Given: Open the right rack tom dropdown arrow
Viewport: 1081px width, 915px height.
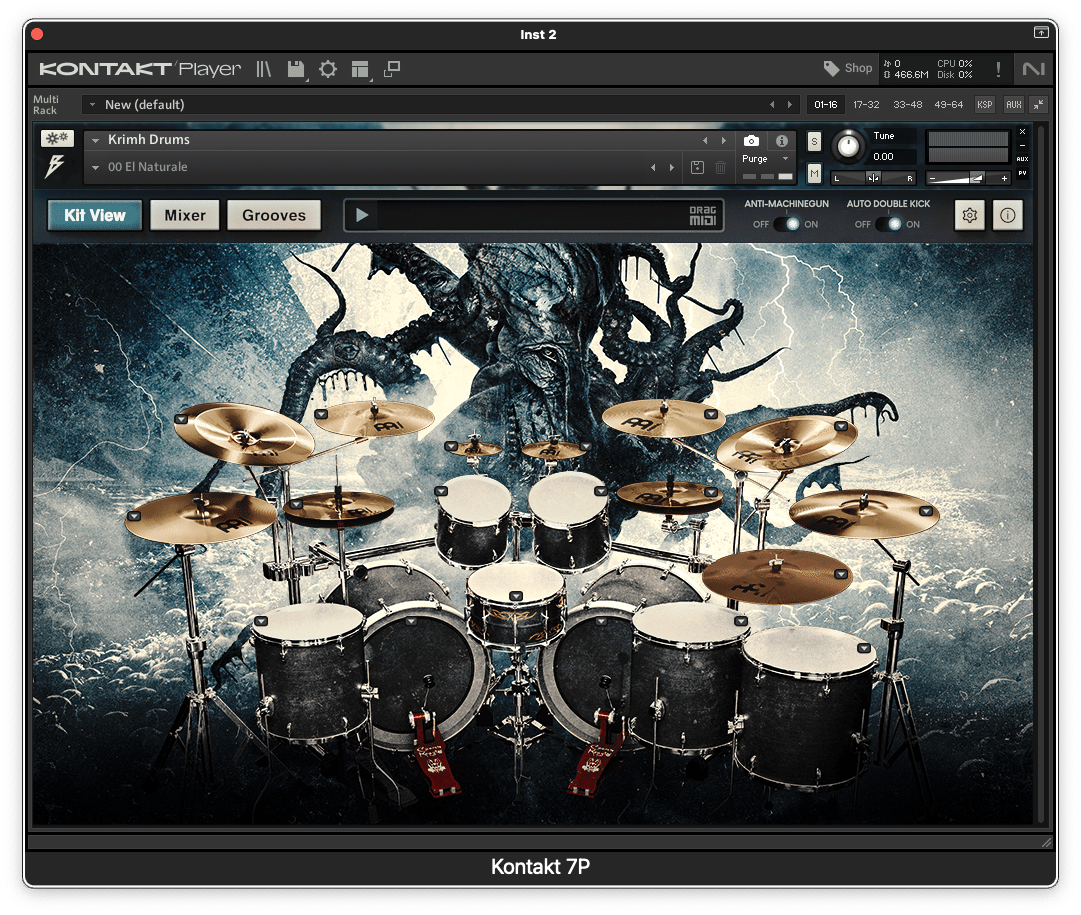Looking at the screenshot, I should [600, 491].
